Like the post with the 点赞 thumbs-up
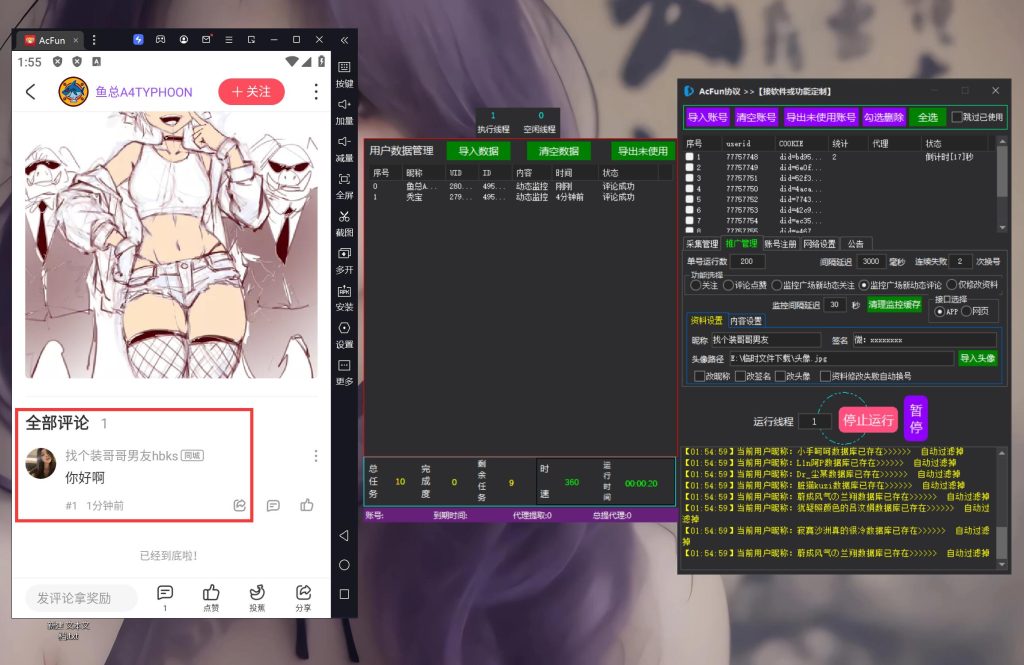 click(x=211, y=592)
